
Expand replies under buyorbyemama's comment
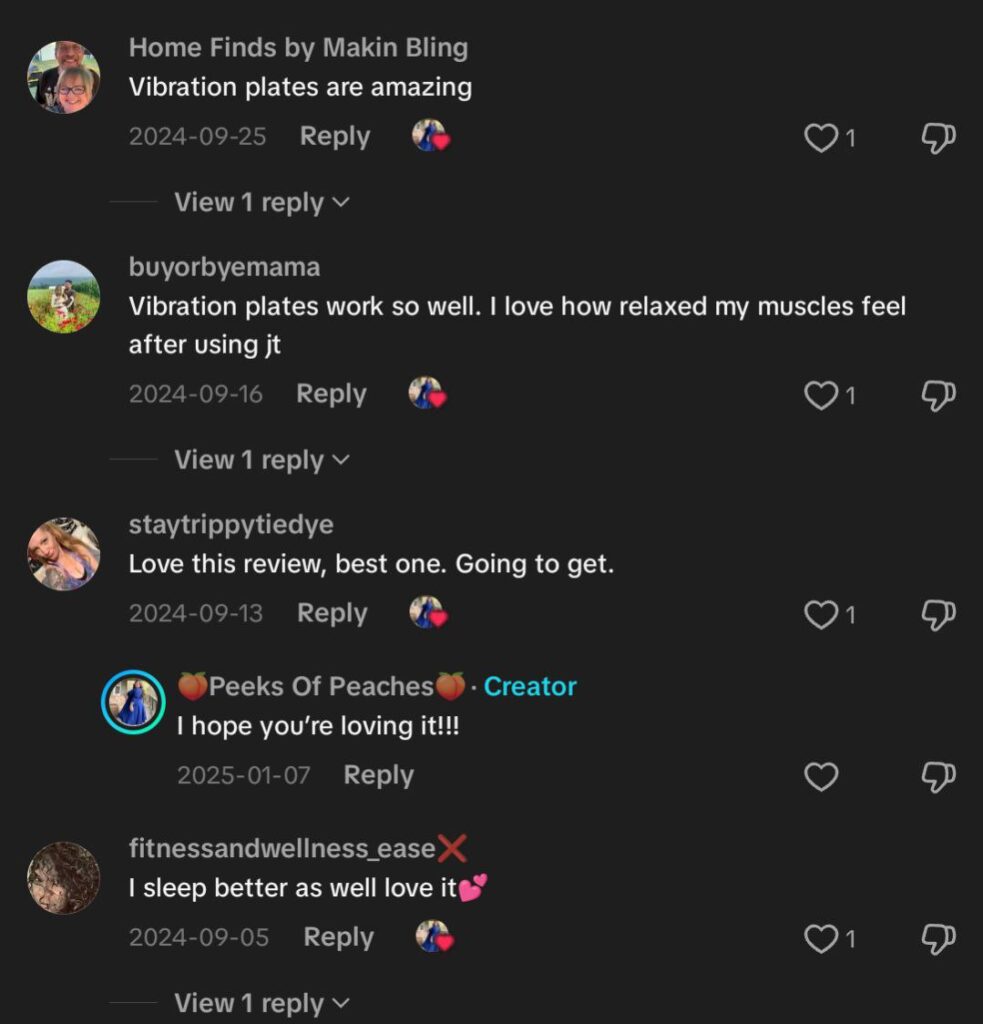262,461
